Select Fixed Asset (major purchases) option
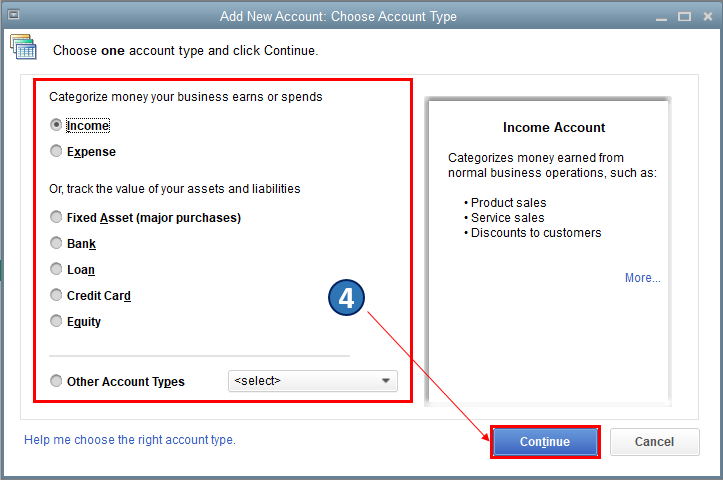Image resolution: width=723 pixels, height=480 pixels. [56, 217]
